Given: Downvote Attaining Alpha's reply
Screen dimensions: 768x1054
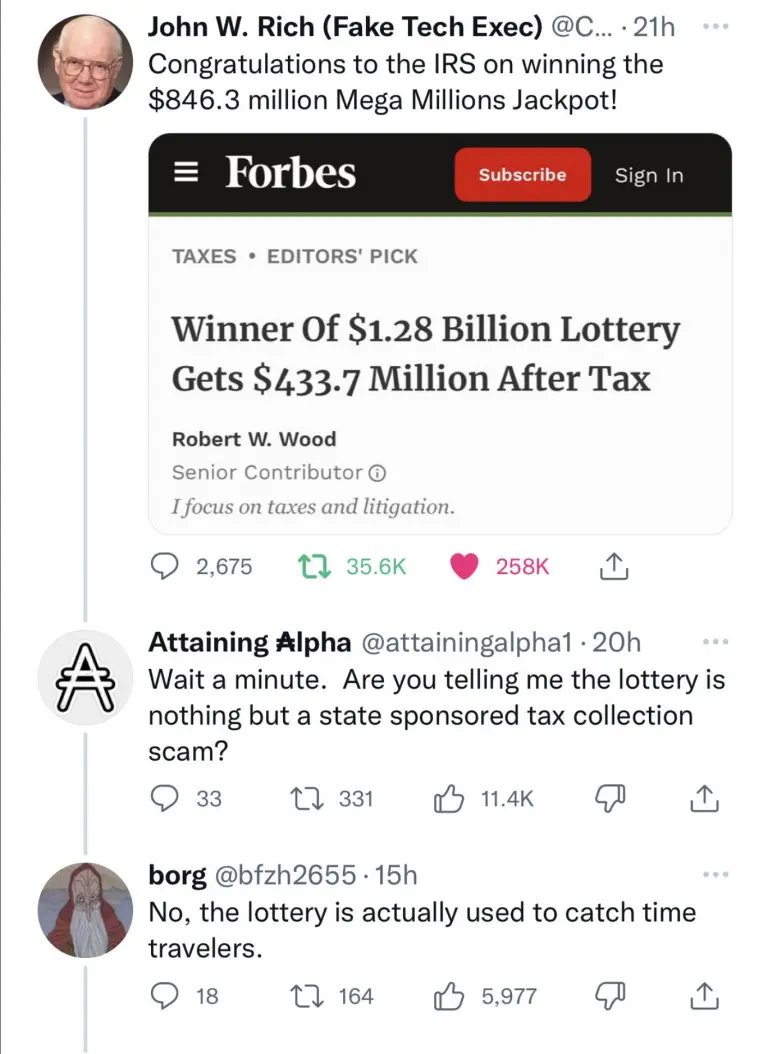Looking at the screenshot, I should click(610, 798).
